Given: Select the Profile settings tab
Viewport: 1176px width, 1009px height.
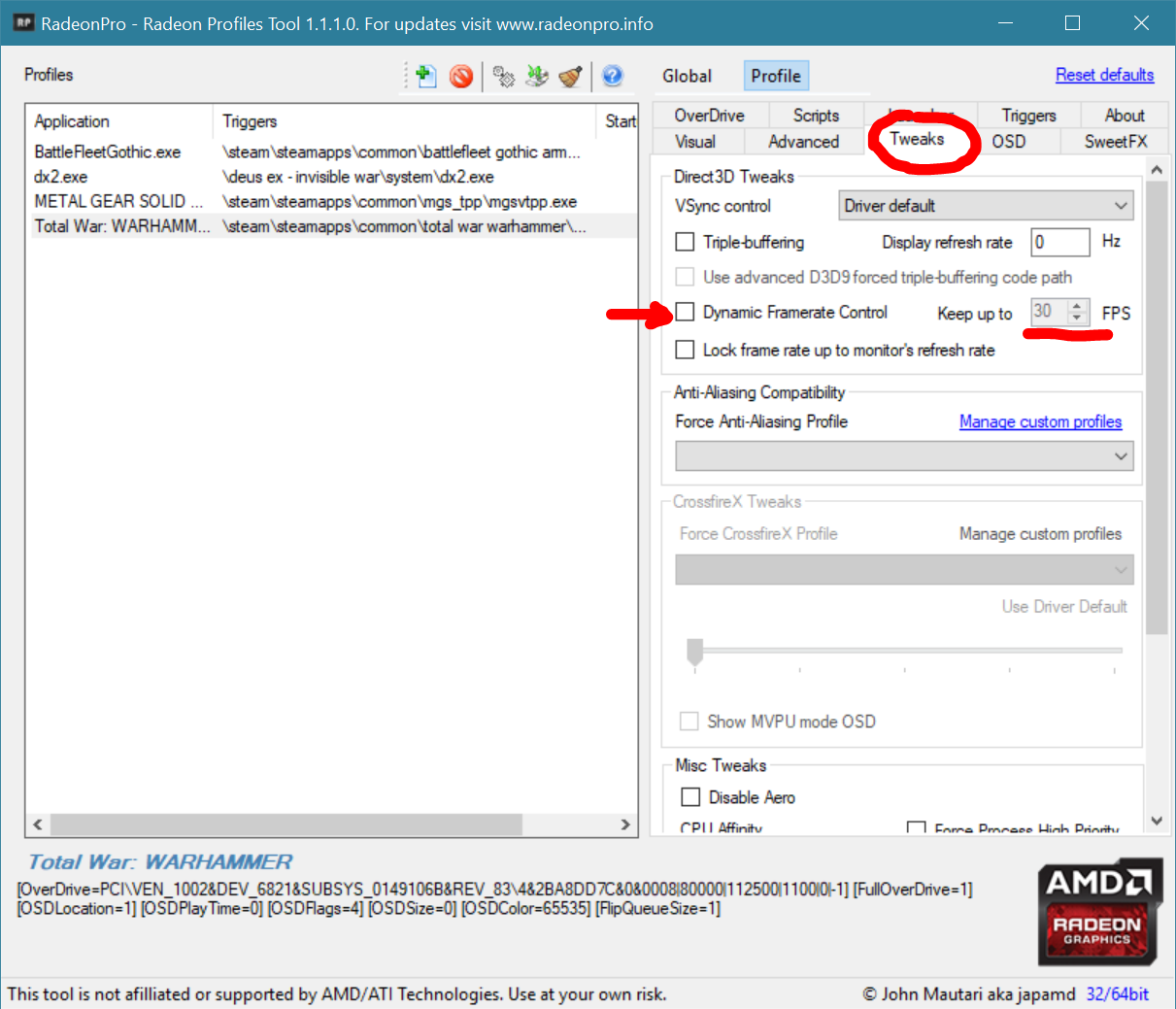Looking at the screenshot, I should 776,76.
